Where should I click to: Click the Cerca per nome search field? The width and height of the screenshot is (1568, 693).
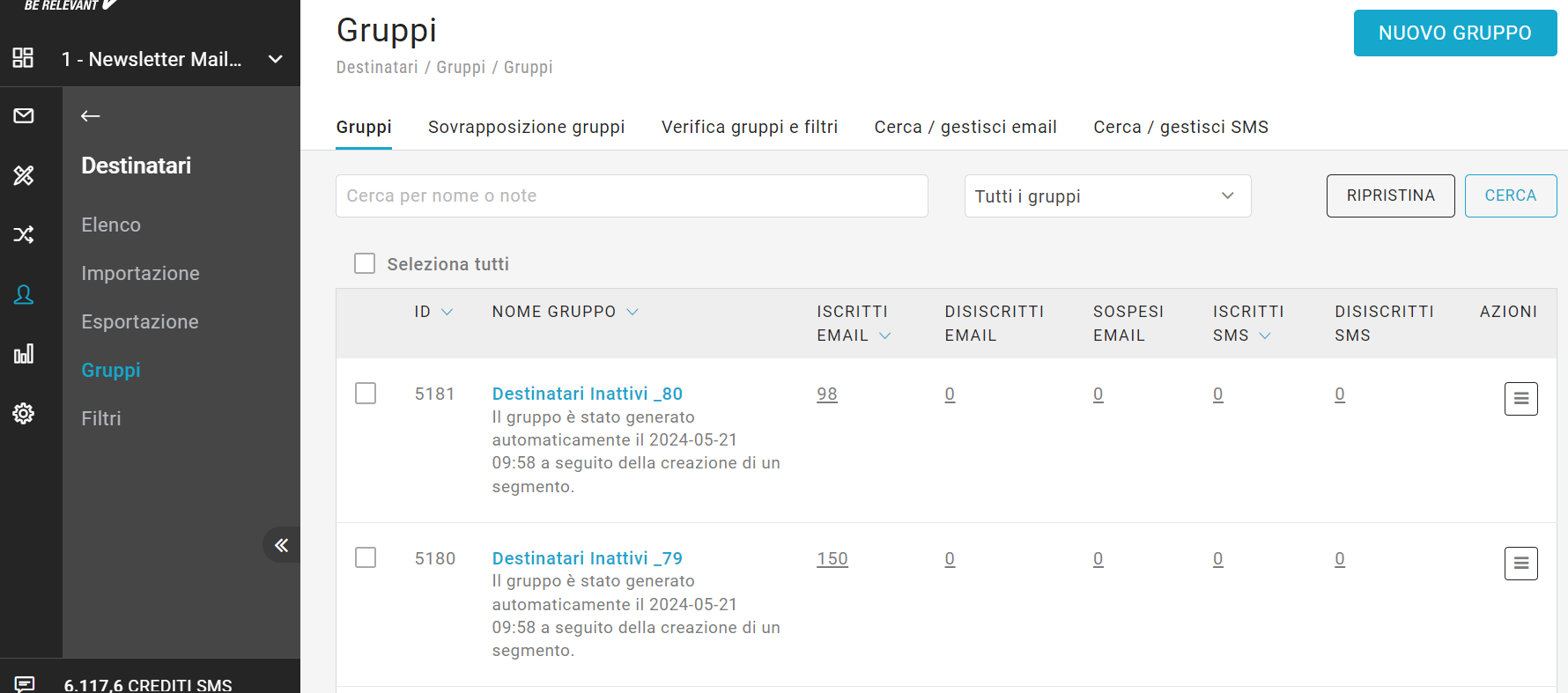click(x=632, y=196)
